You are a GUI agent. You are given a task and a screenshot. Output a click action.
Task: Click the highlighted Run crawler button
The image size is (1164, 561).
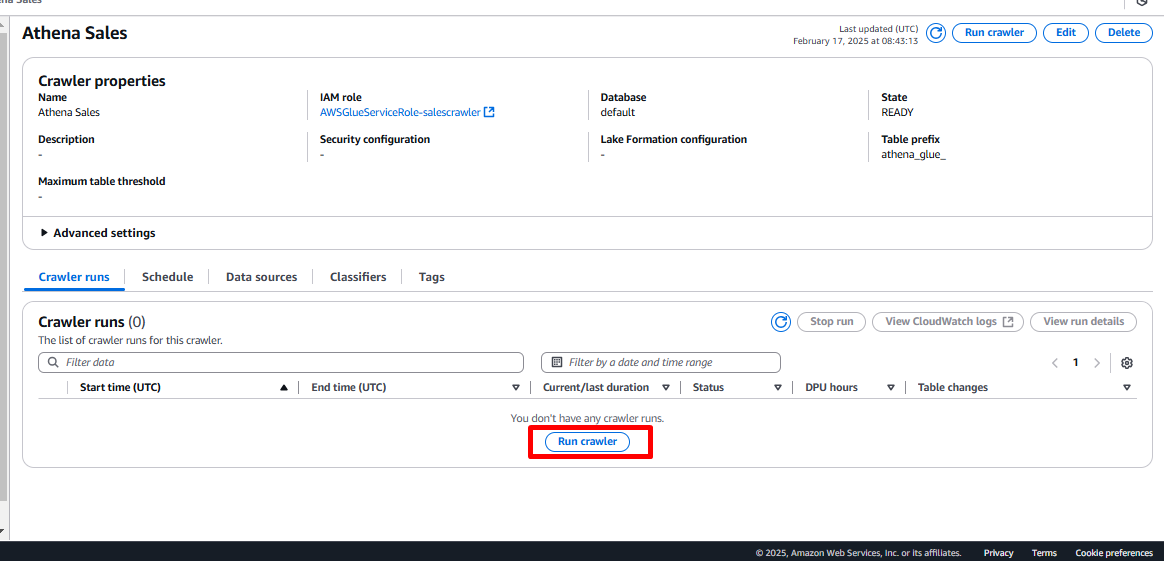[587, 442]
